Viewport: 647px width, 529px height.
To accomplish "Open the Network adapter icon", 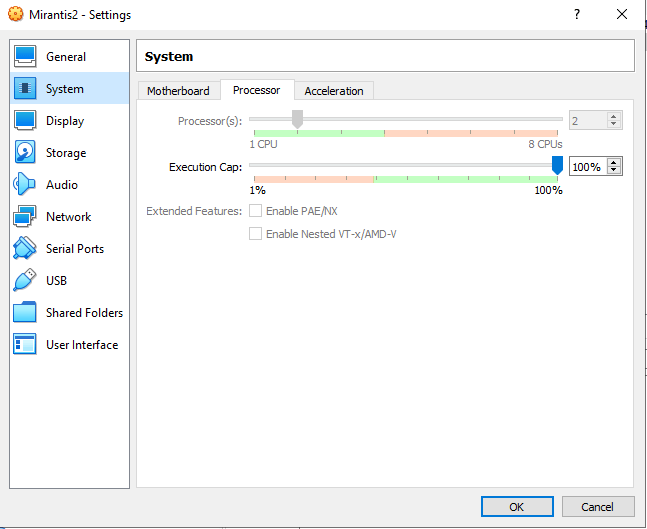I will pyautogui.click(x=25, y=217).
